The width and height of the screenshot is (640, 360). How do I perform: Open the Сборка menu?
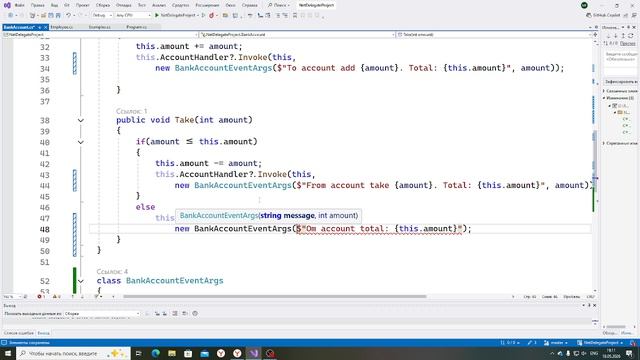pos(103,5)
